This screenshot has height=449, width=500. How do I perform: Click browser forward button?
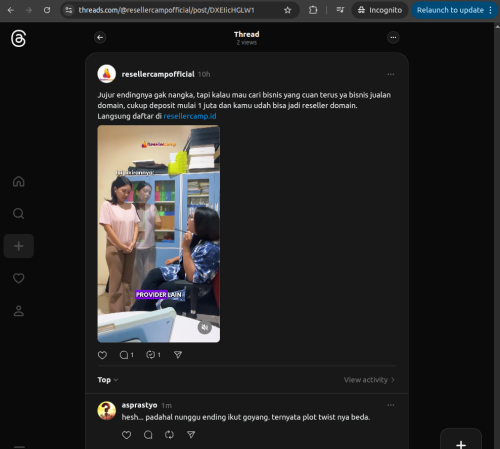pyautogui.click(x=29, y=10)
